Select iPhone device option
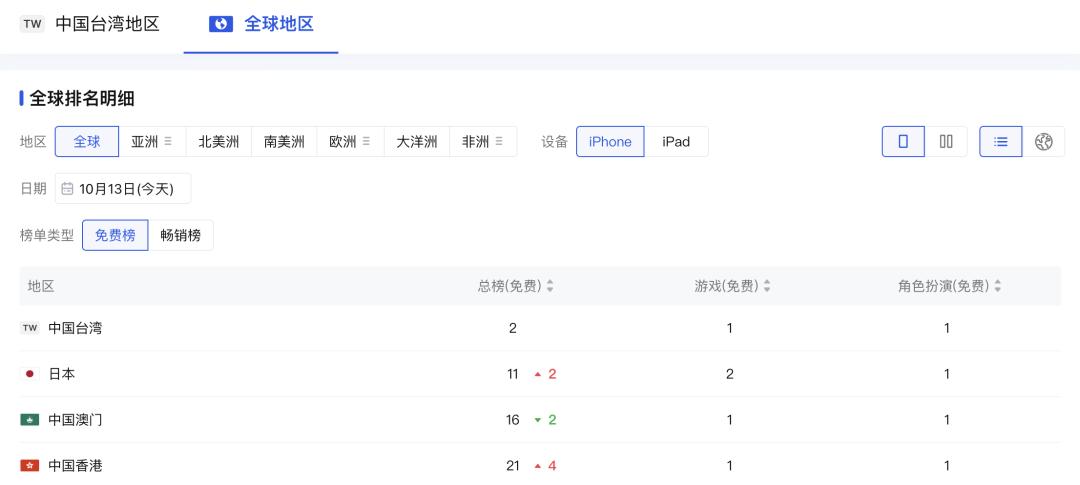This screenshot has height=485, width=1080. tap(610, 142)
